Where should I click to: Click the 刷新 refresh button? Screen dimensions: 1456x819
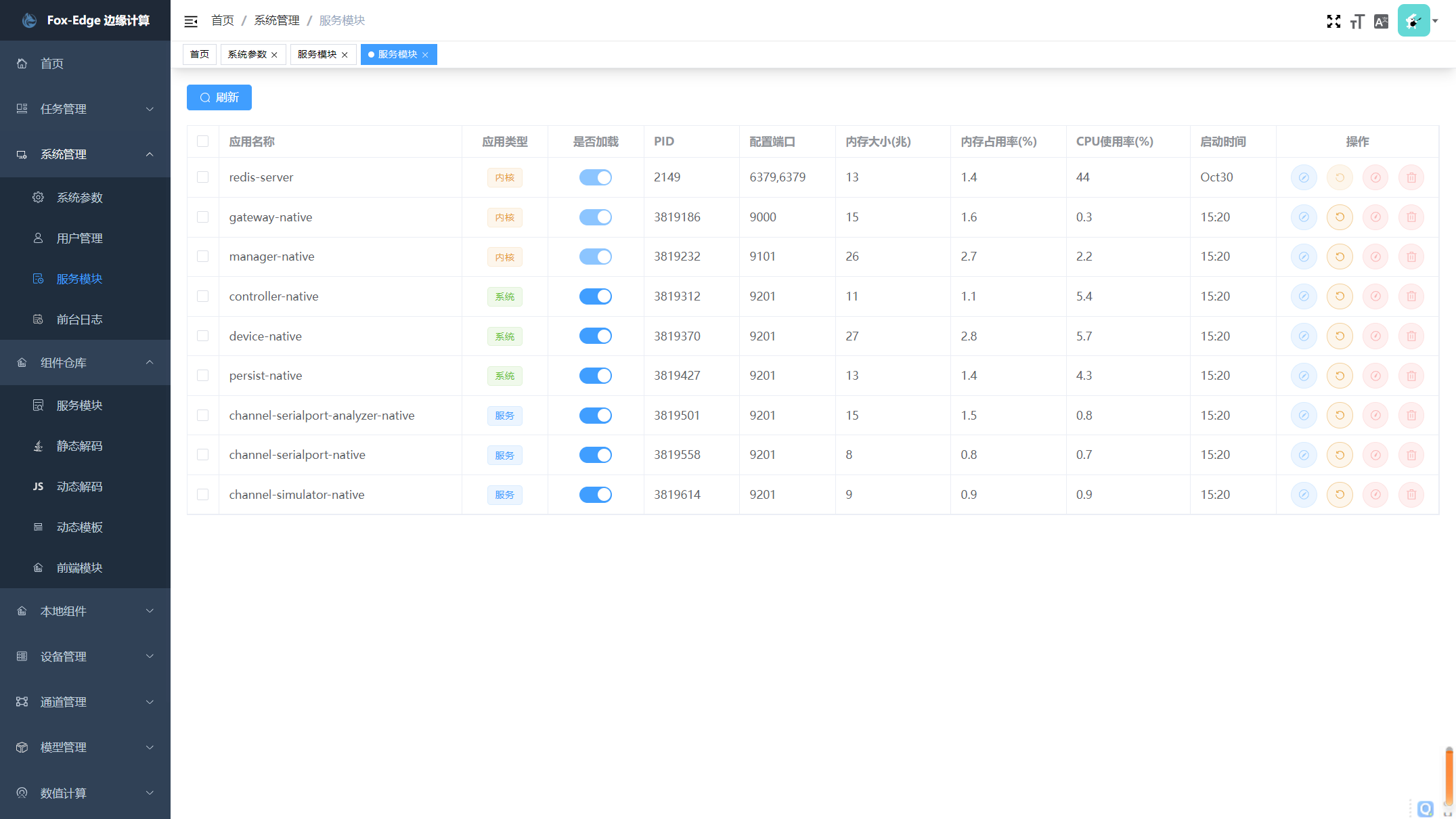(219, 97)
